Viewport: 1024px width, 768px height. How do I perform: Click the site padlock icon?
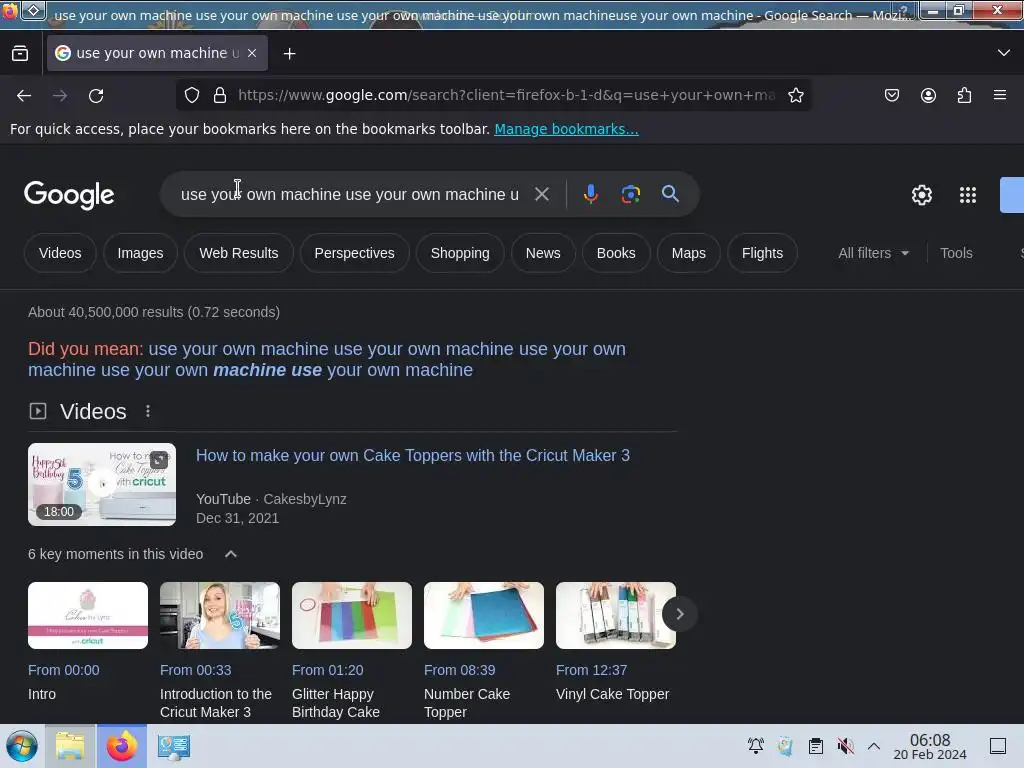220,95
